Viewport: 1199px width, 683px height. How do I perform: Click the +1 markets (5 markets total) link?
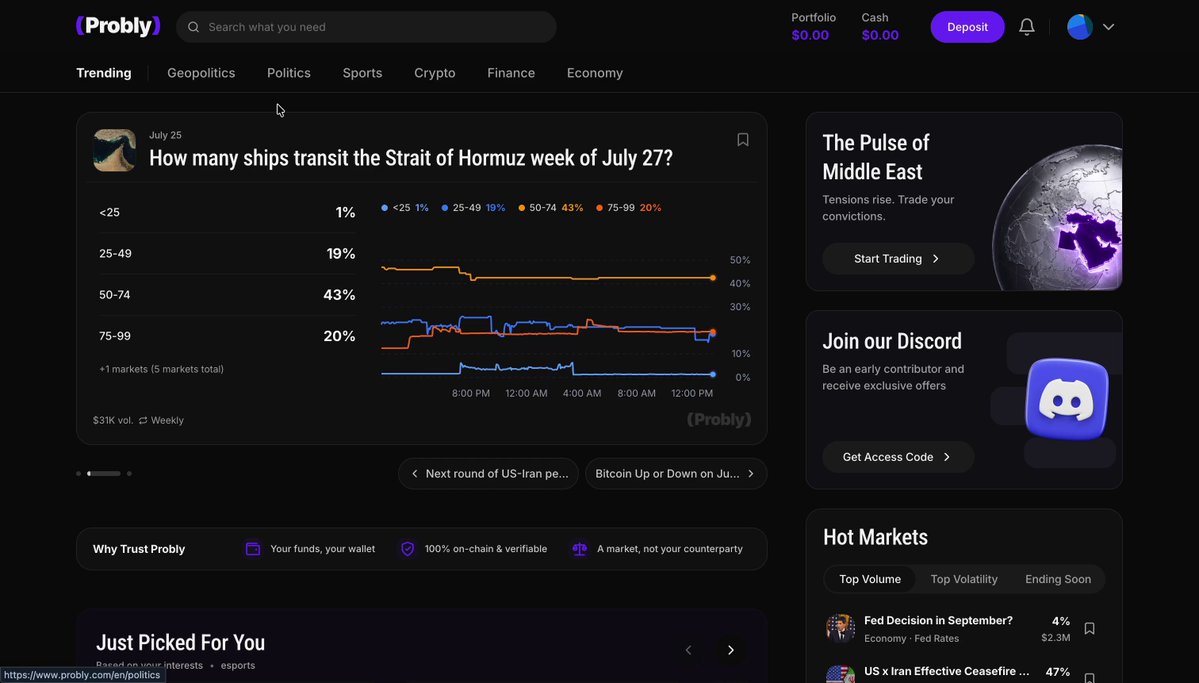(161, 369)
